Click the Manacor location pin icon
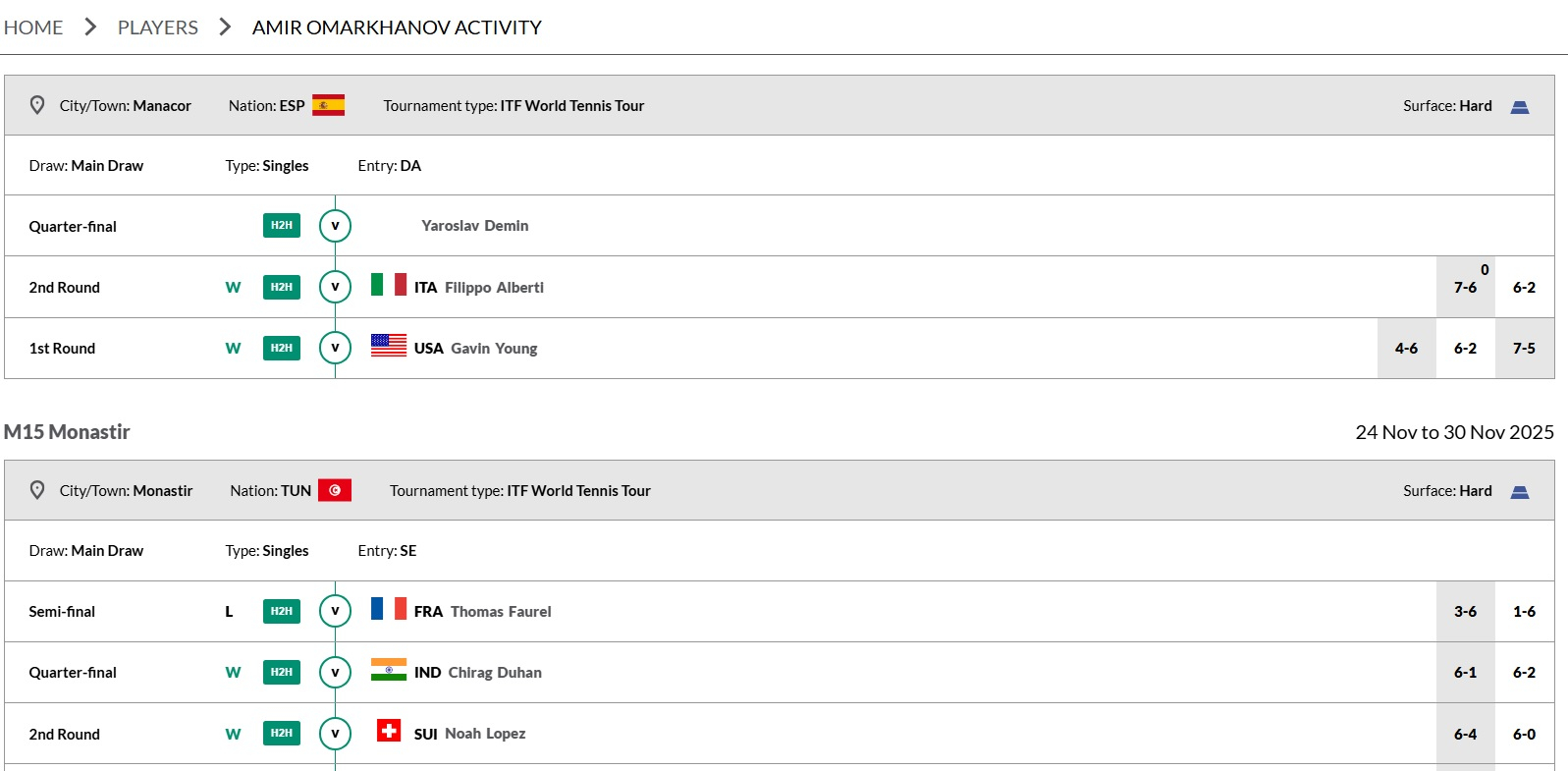Viewport: 1568px width, 771px height. pos(37,105)
